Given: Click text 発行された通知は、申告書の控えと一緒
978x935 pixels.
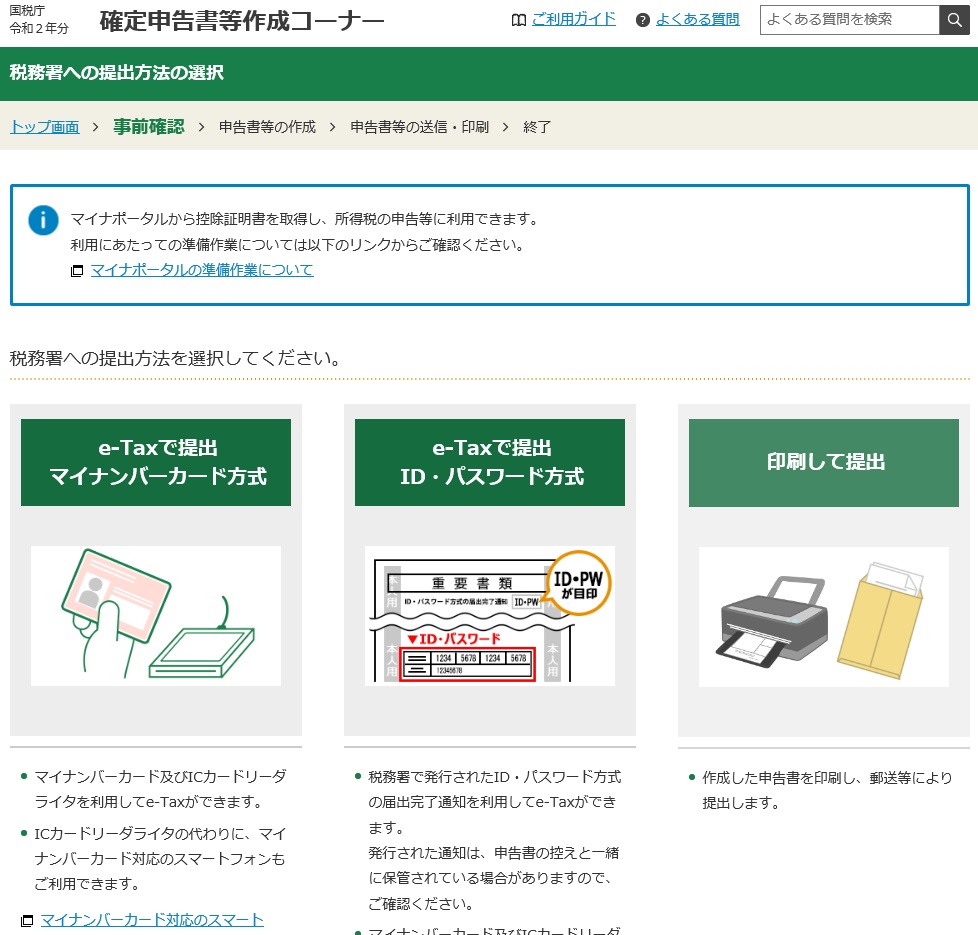Looking at the screenshot, I should pos(493,853).
